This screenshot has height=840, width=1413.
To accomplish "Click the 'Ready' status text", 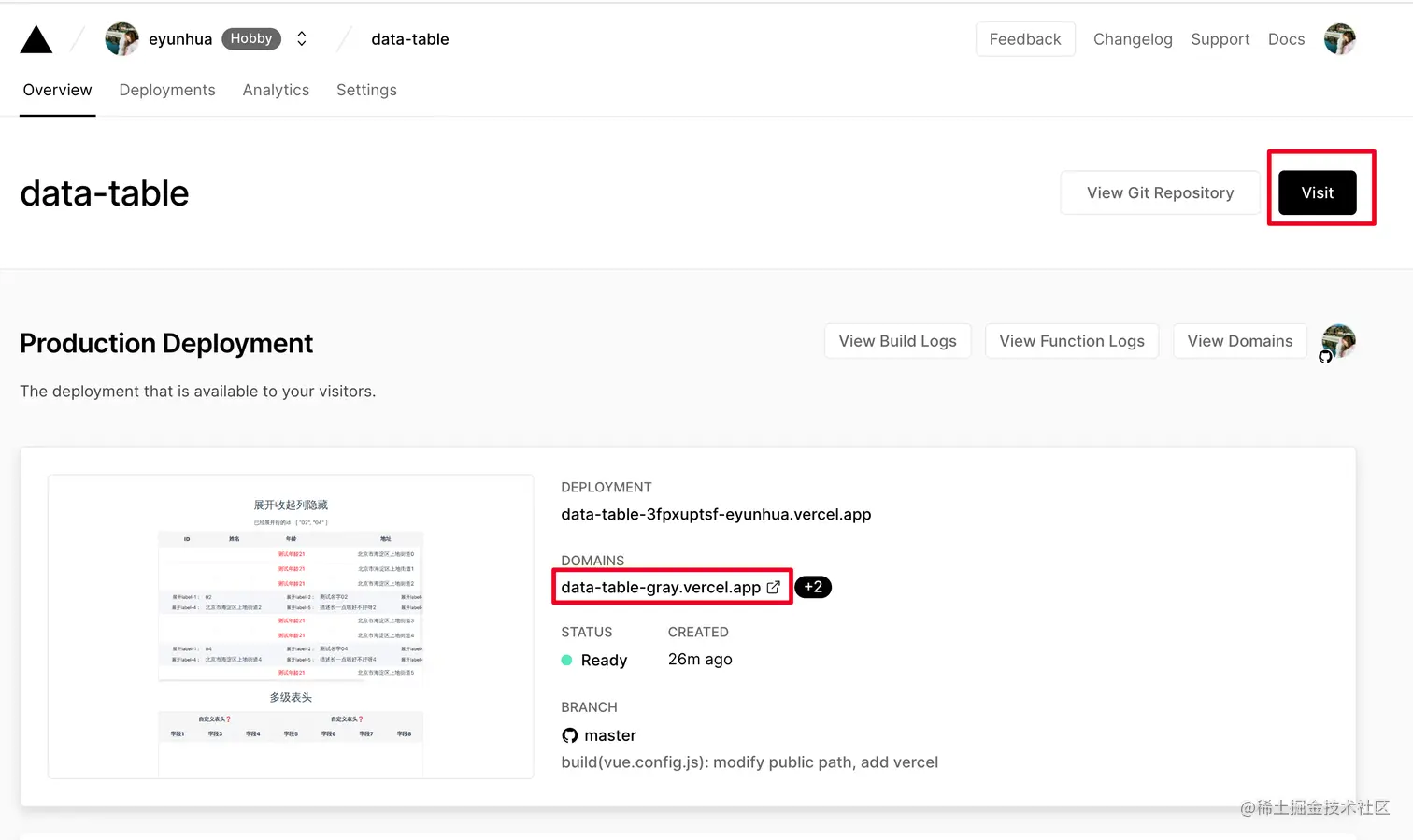I will pos(604,660).
